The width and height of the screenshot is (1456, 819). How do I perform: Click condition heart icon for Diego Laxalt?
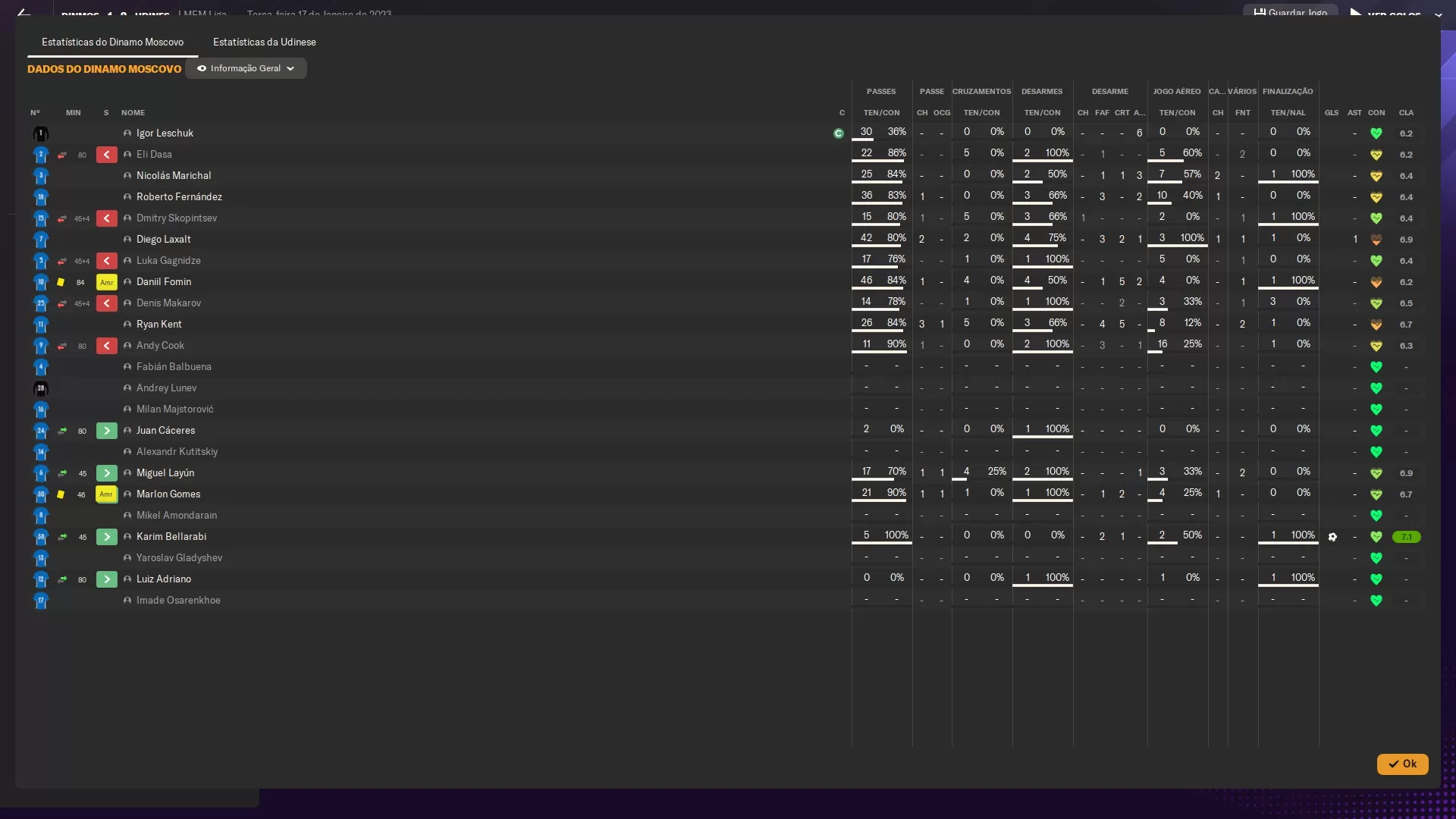click(x=1376, y=240)
